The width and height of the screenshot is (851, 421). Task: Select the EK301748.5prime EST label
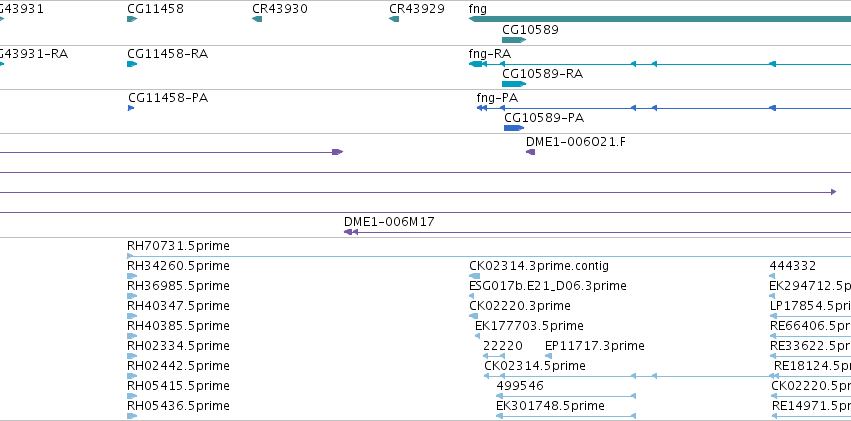[x=550, y=406]
